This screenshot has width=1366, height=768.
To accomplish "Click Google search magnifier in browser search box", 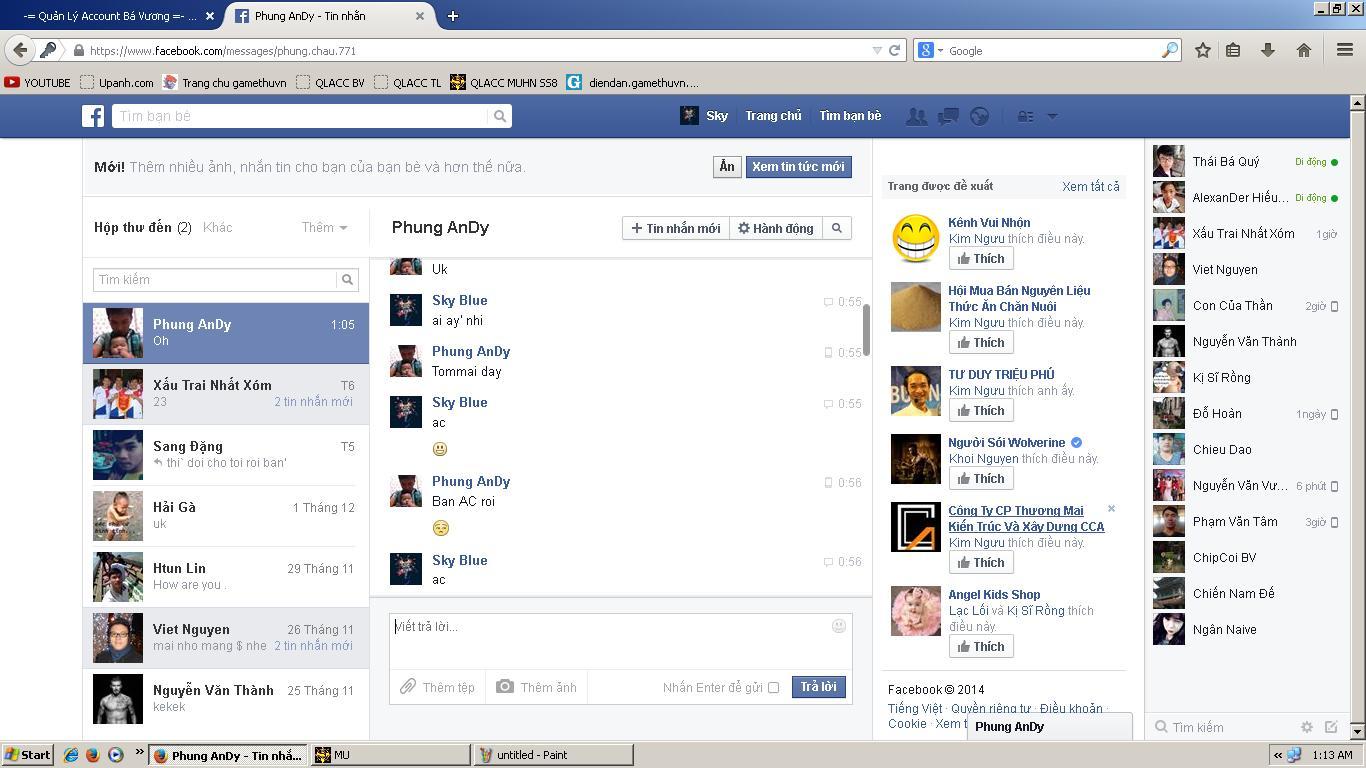I will point(1169,50).
